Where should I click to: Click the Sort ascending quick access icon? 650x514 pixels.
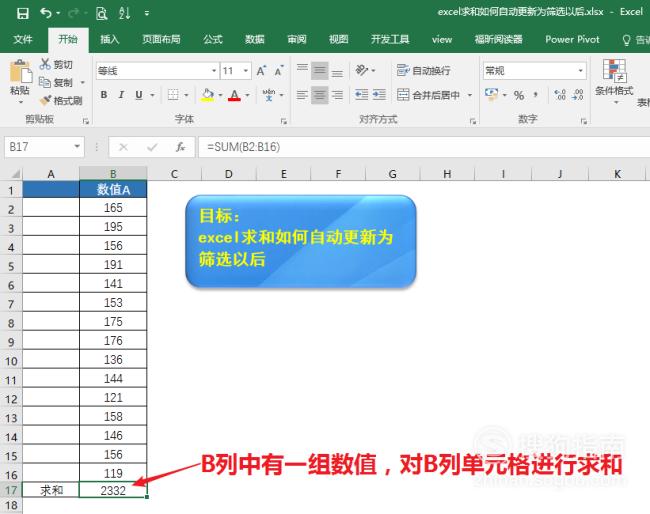[124, 13]
